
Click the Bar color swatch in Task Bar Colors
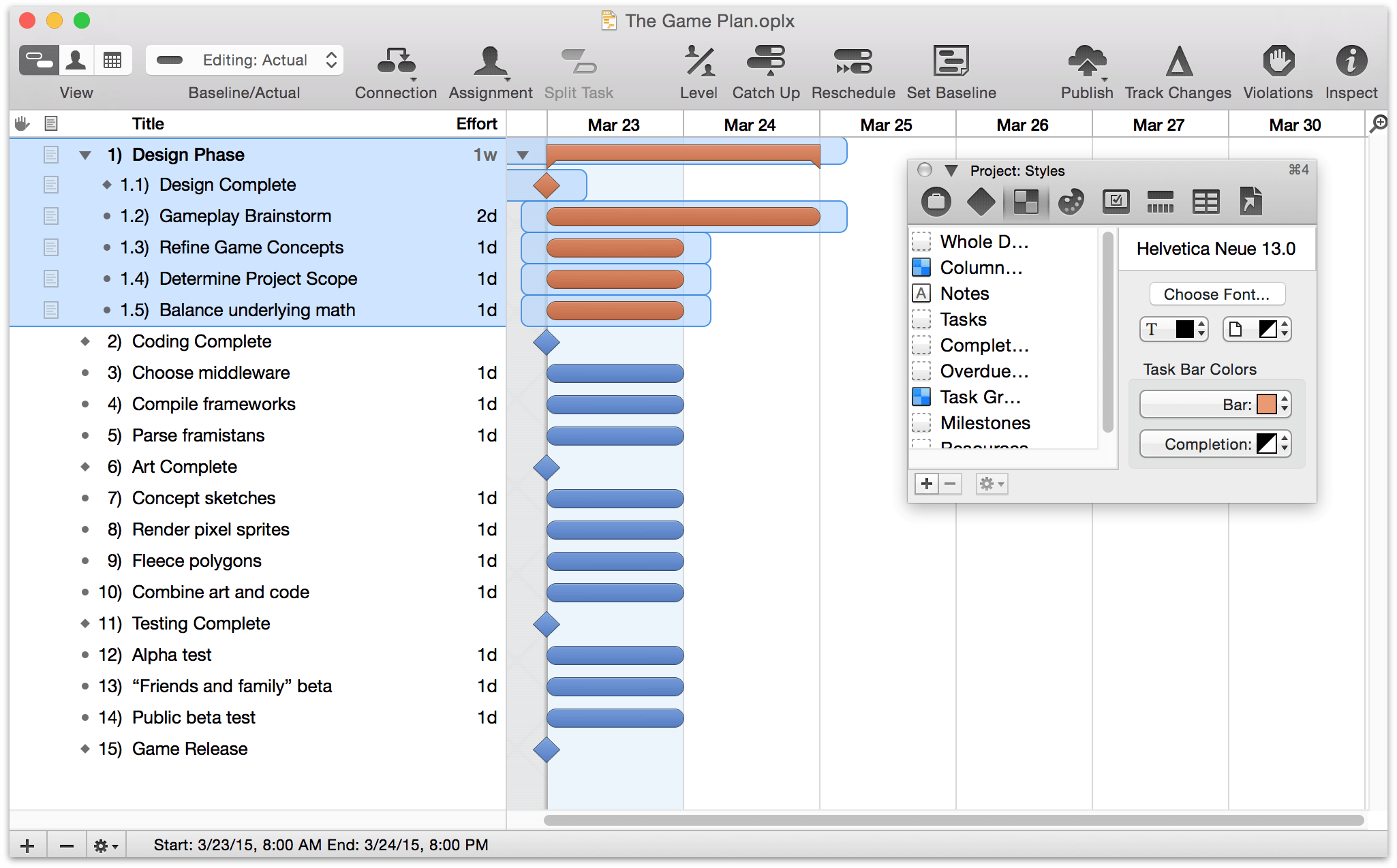(x=1263, y=405)
